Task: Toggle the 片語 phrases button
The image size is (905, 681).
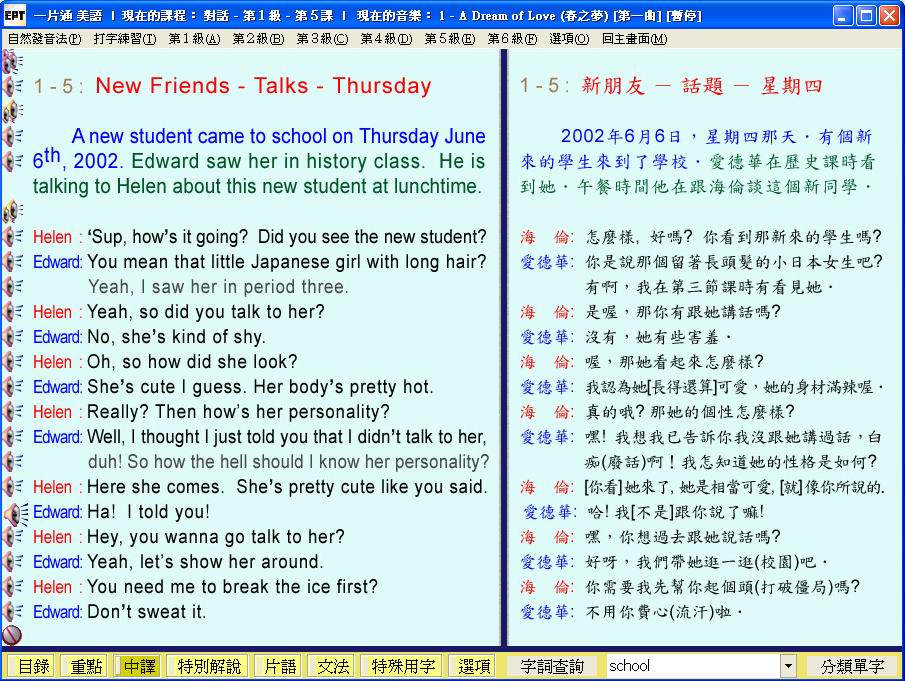Action: tap(276, 666)
